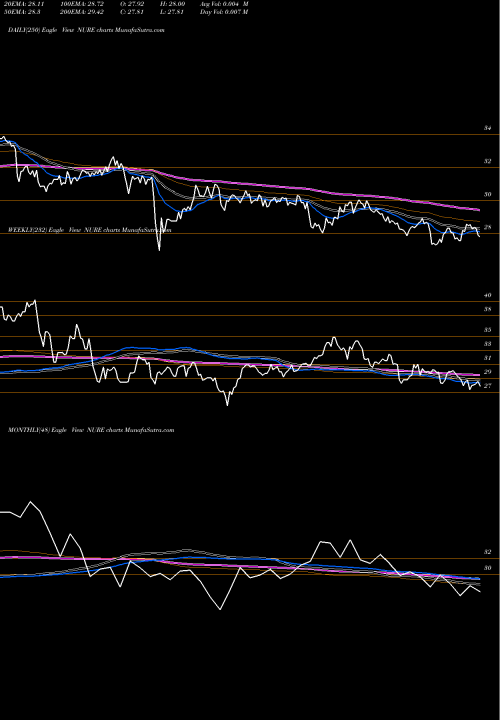Image resolution: width=500 pixels, height=720 pixels.
Task: Click the 38 price label on weekly chart
Action: coord(488,309)
